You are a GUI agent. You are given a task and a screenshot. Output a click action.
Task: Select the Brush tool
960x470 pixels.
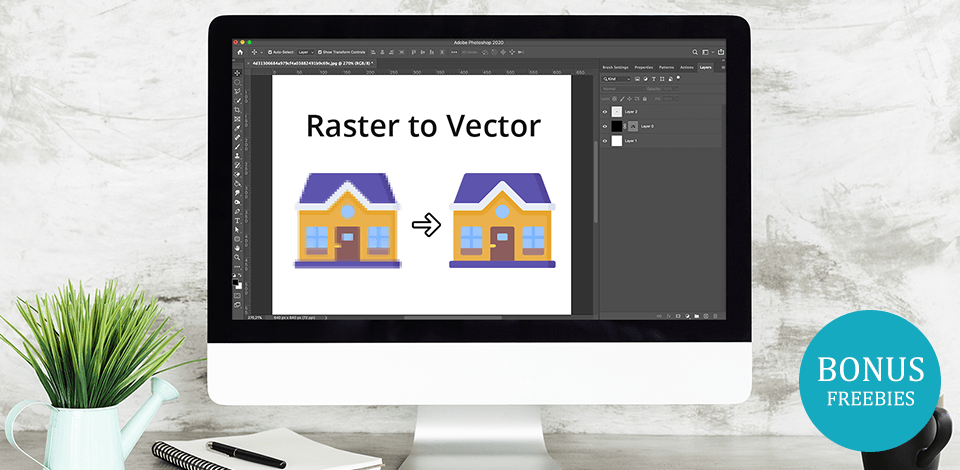[238, 147]
